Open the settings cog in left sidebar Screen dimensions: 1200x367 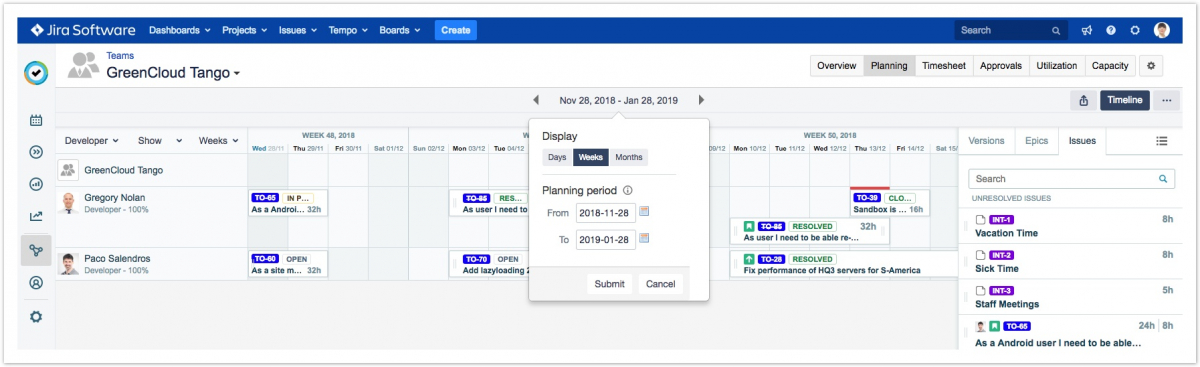(36, 316)
